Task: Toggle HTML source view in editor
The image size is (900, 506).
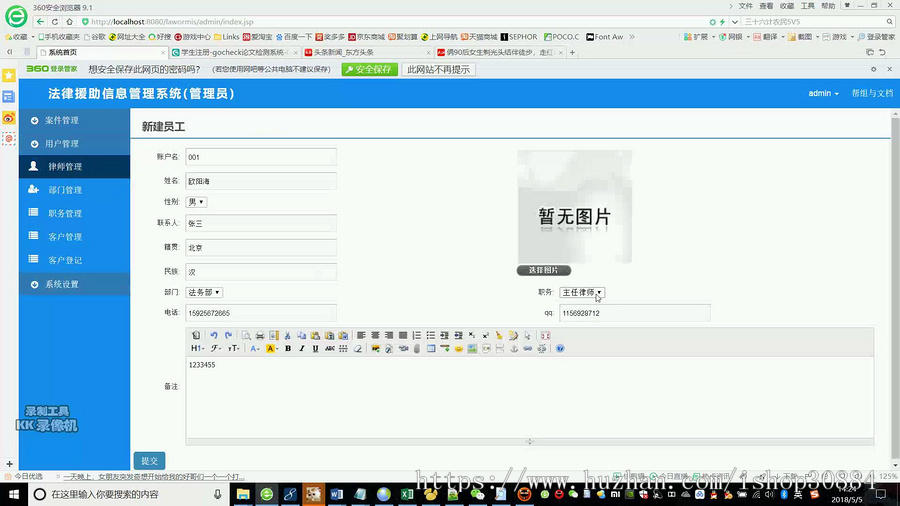Action: coord(196,335)
